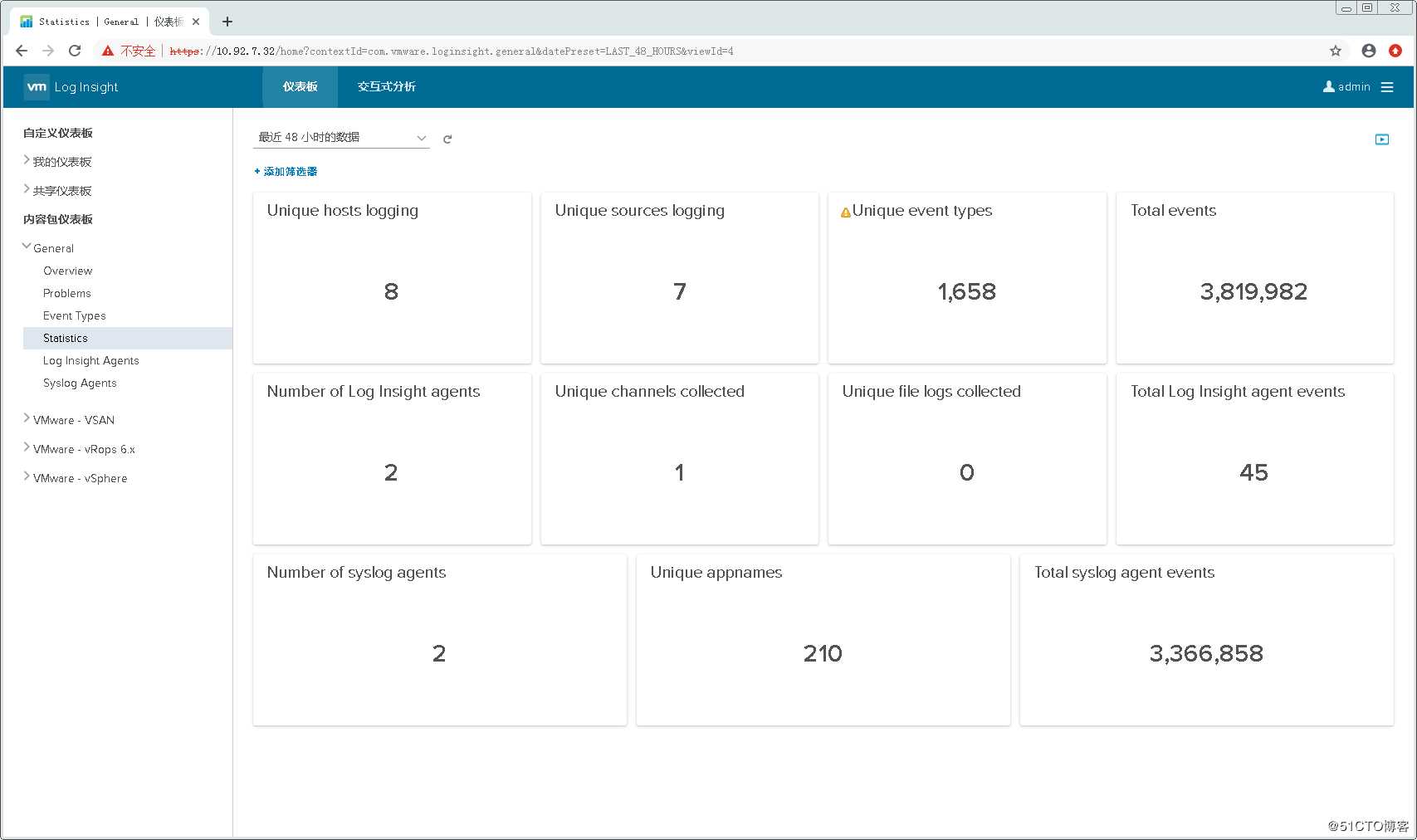Go back in the browser
This screenshot has height=840, width=1417.
[22, 51]
